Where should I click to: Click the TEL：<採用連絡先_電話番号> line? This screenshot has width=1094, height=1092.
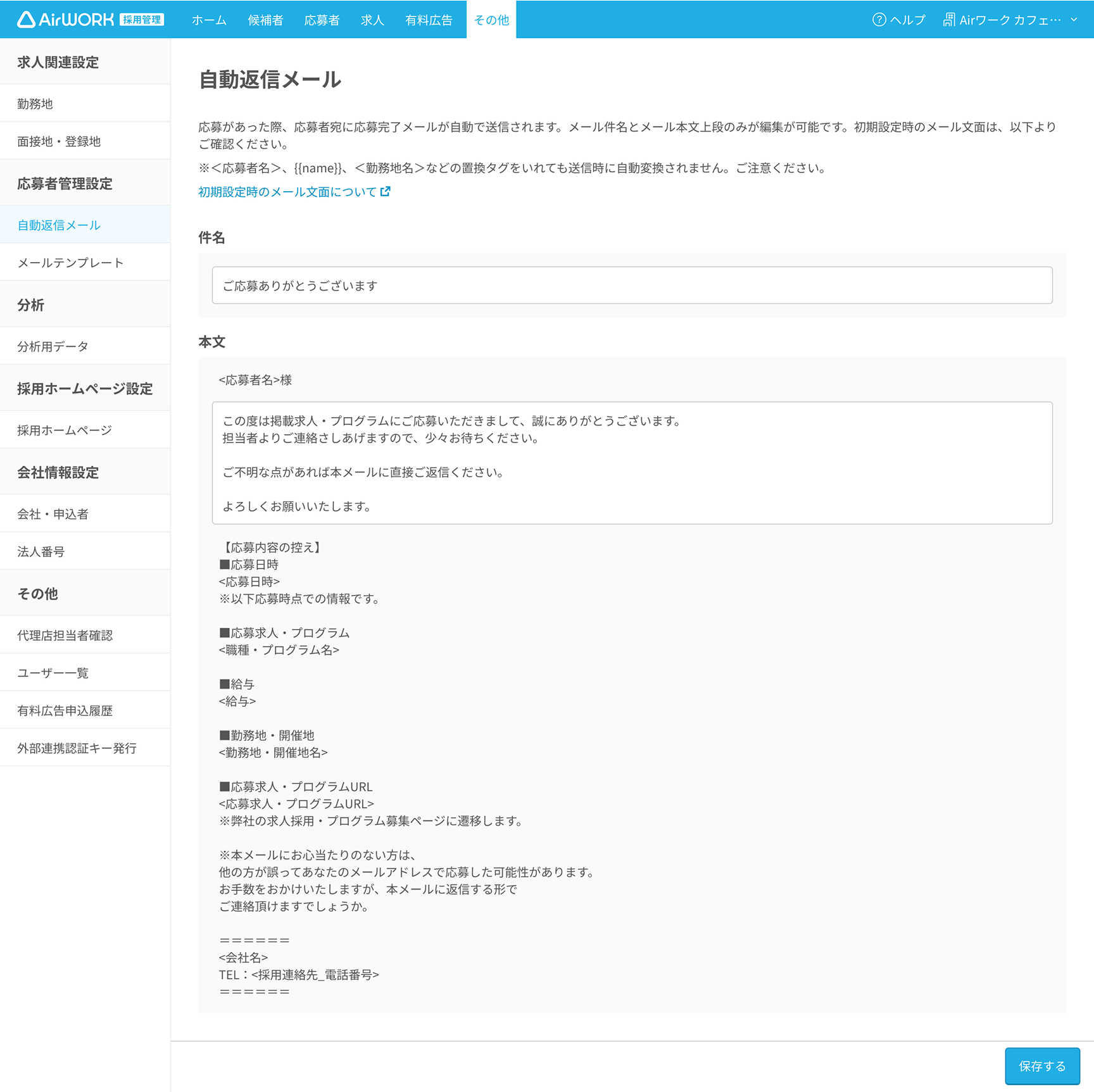click(x=299, y=974)
